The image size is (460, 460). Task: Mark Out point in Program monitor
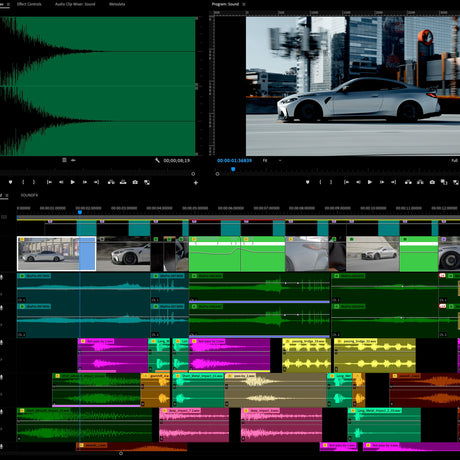click(331, 182)
